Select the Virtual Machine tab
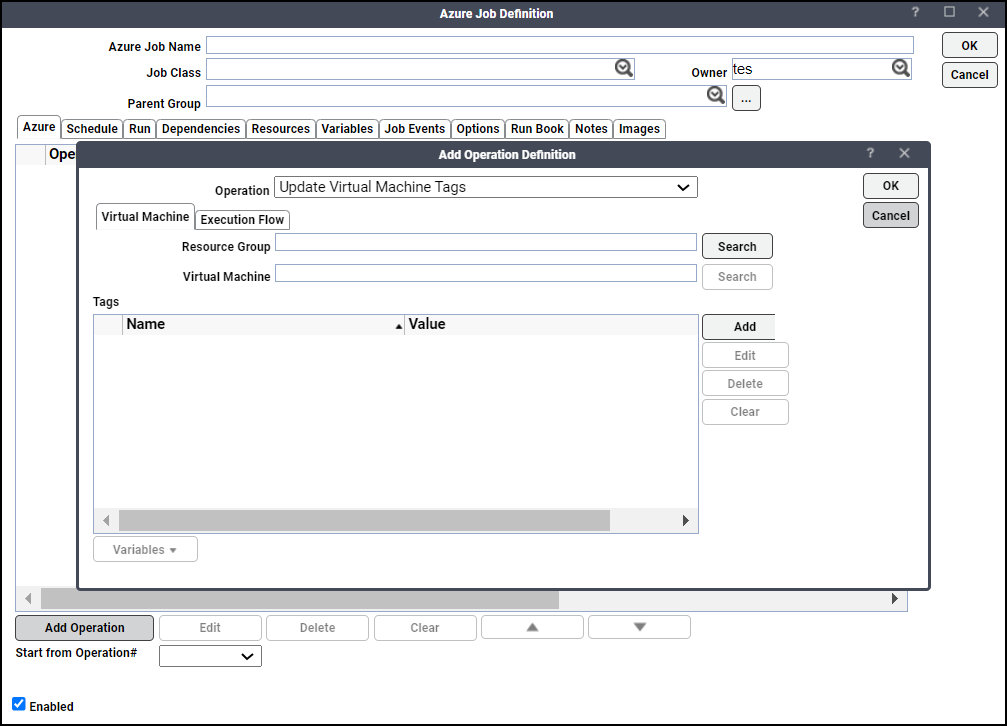 pos(145,217)
